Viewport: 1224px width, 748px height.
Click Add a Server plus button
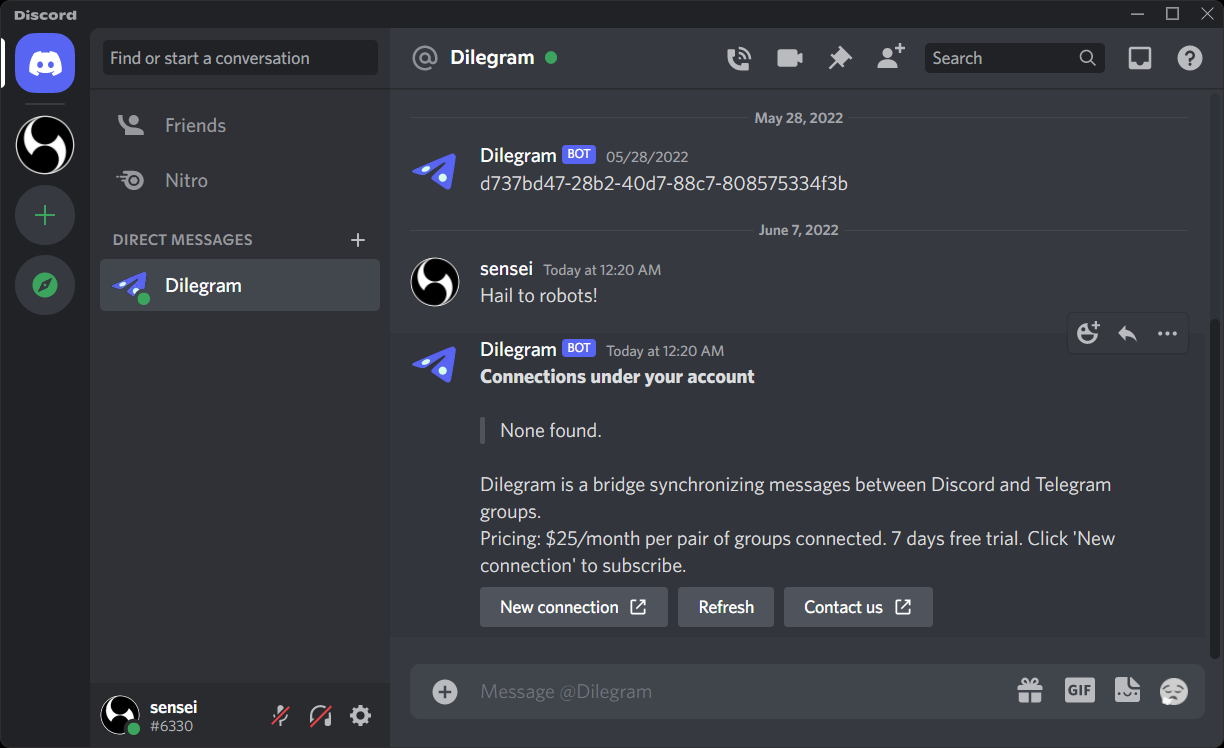(x=45, y=215)
